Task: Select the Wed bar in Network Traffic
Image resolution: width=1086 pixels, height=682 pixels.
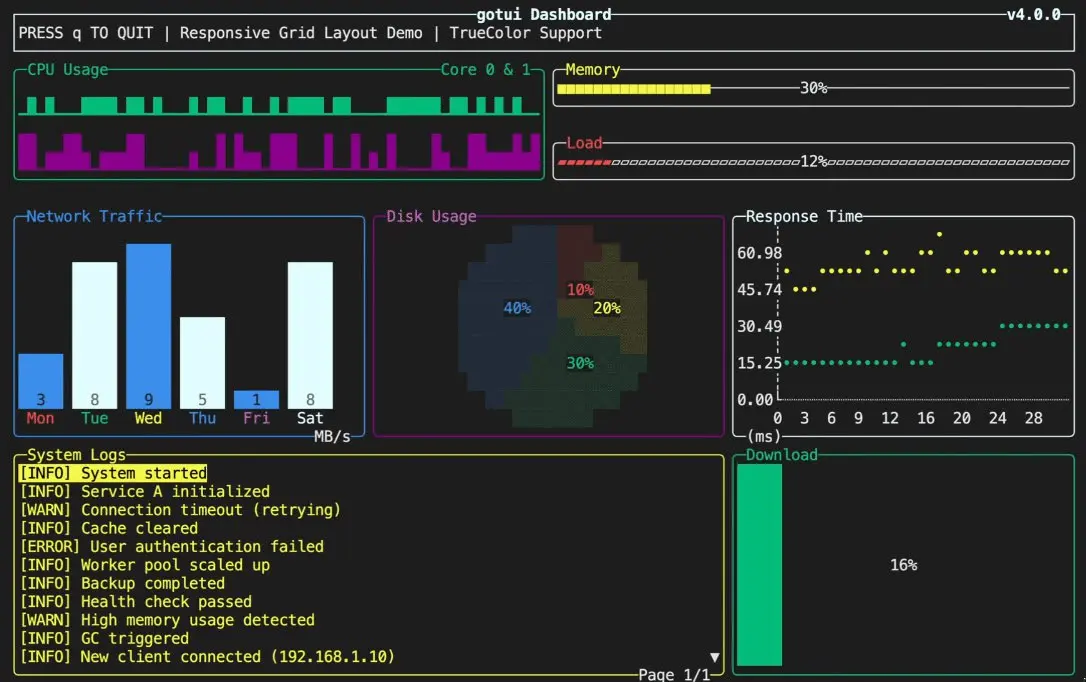Action: [x=148, y=326]
